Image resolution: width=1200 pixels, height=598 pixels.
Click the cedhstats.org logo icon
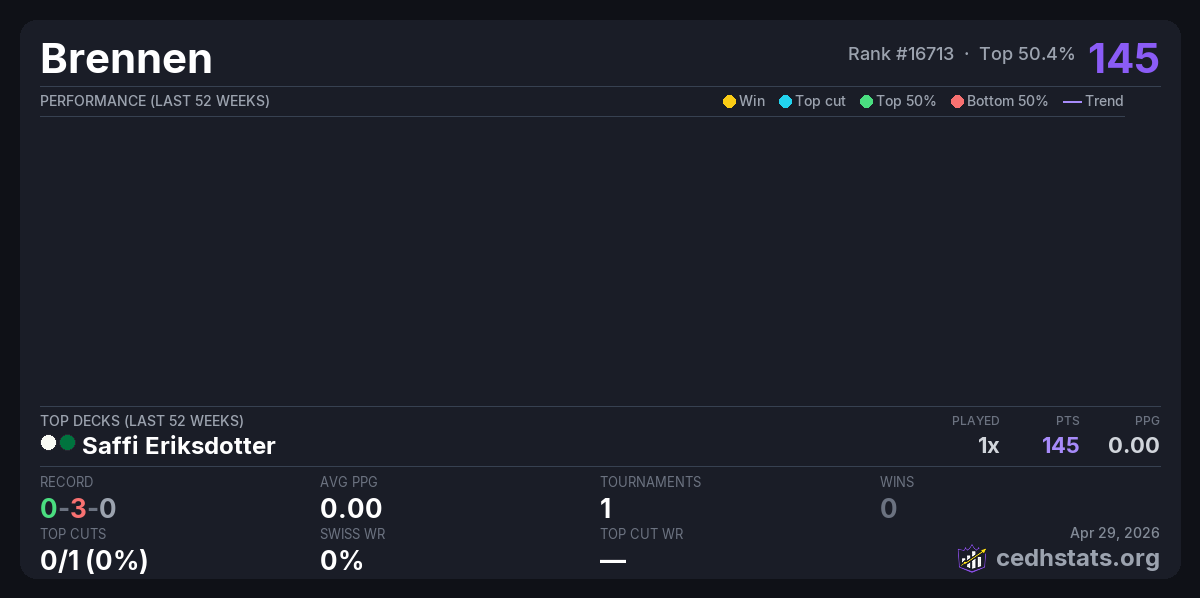(x=972, y=558)
